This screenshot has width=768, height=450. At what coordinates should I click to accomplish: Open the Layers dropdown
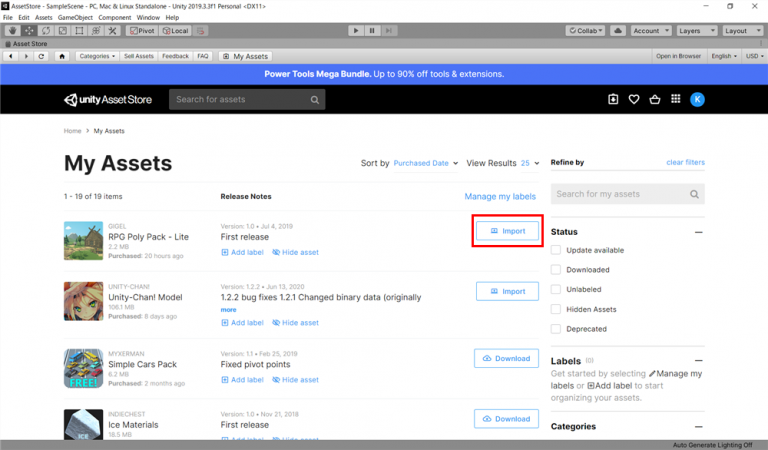[x=697, y=30]
